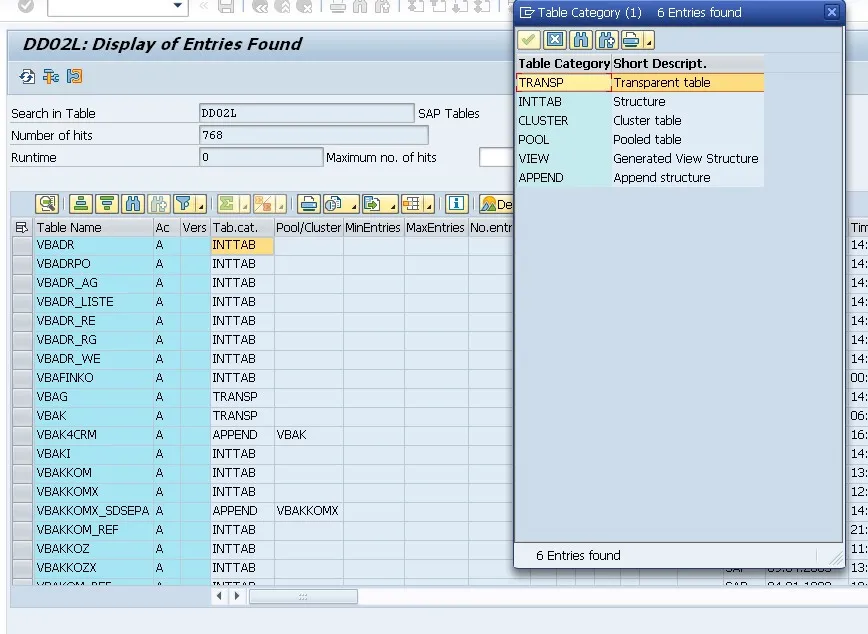This screenshot has height=634, width=868.
Task: Select the APPEND entry in the popup
Action: point(640,178)
